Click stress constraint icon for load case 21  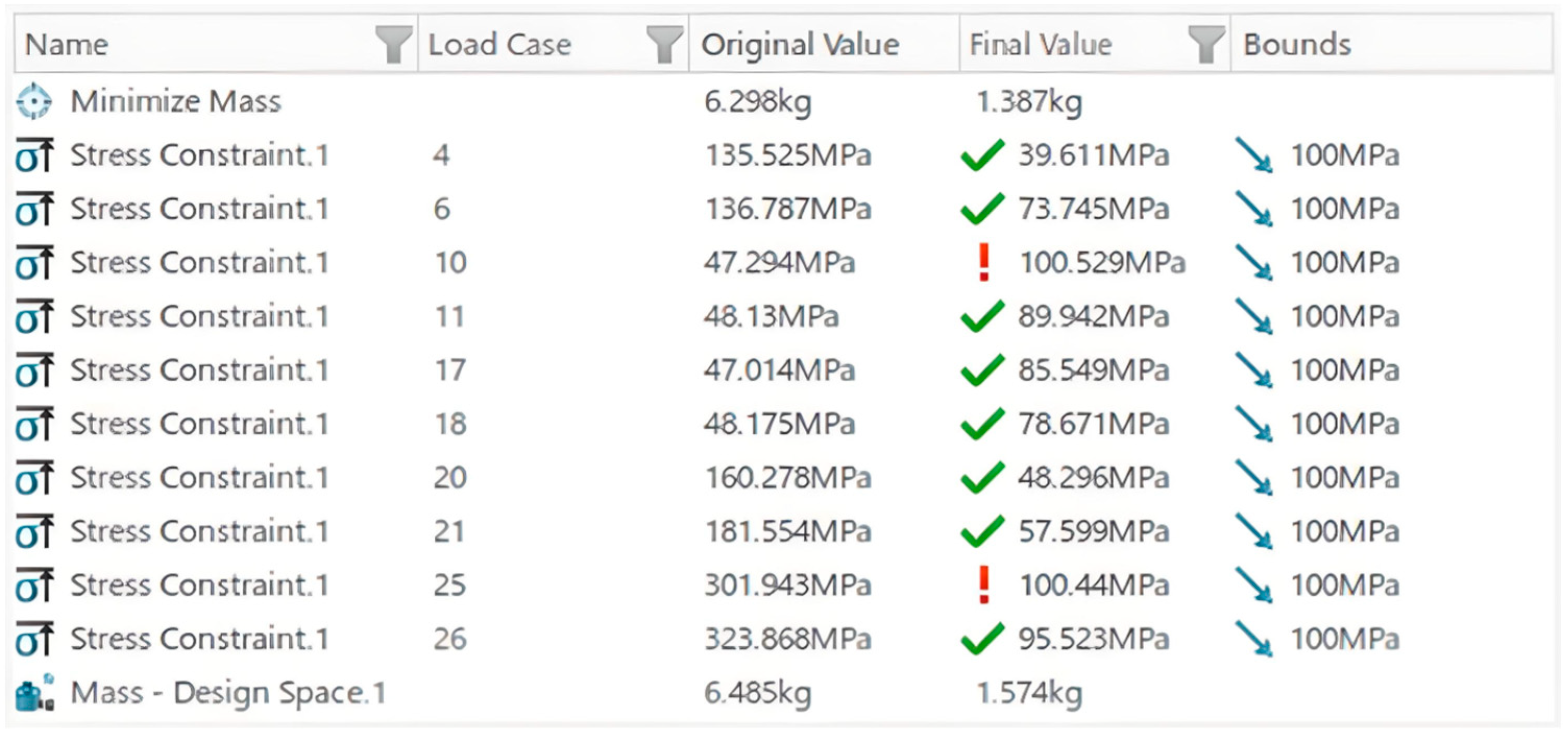coord(35,532)
